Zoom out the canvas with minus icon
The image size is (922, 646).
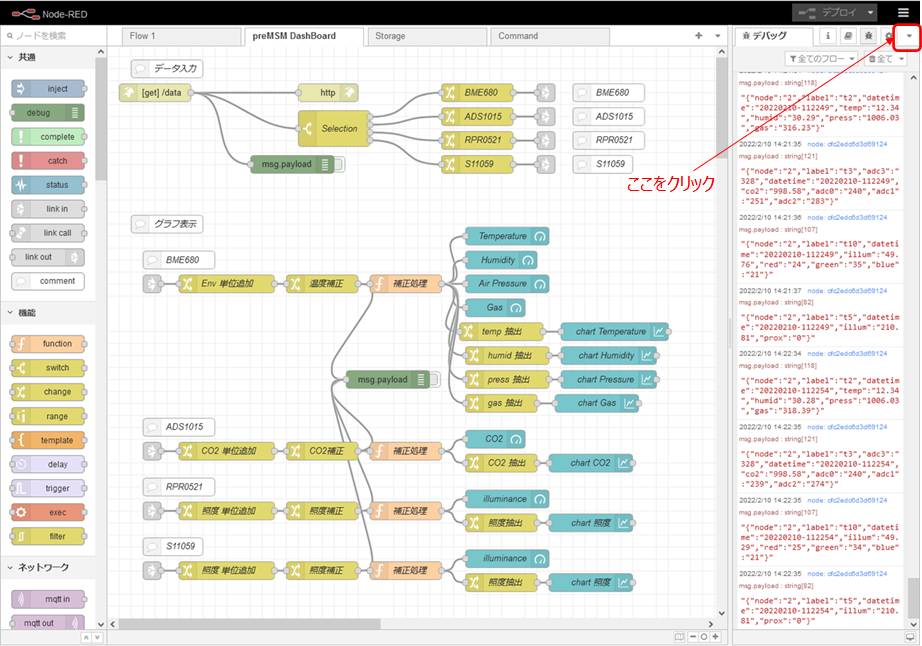click(x=692, y=636)
